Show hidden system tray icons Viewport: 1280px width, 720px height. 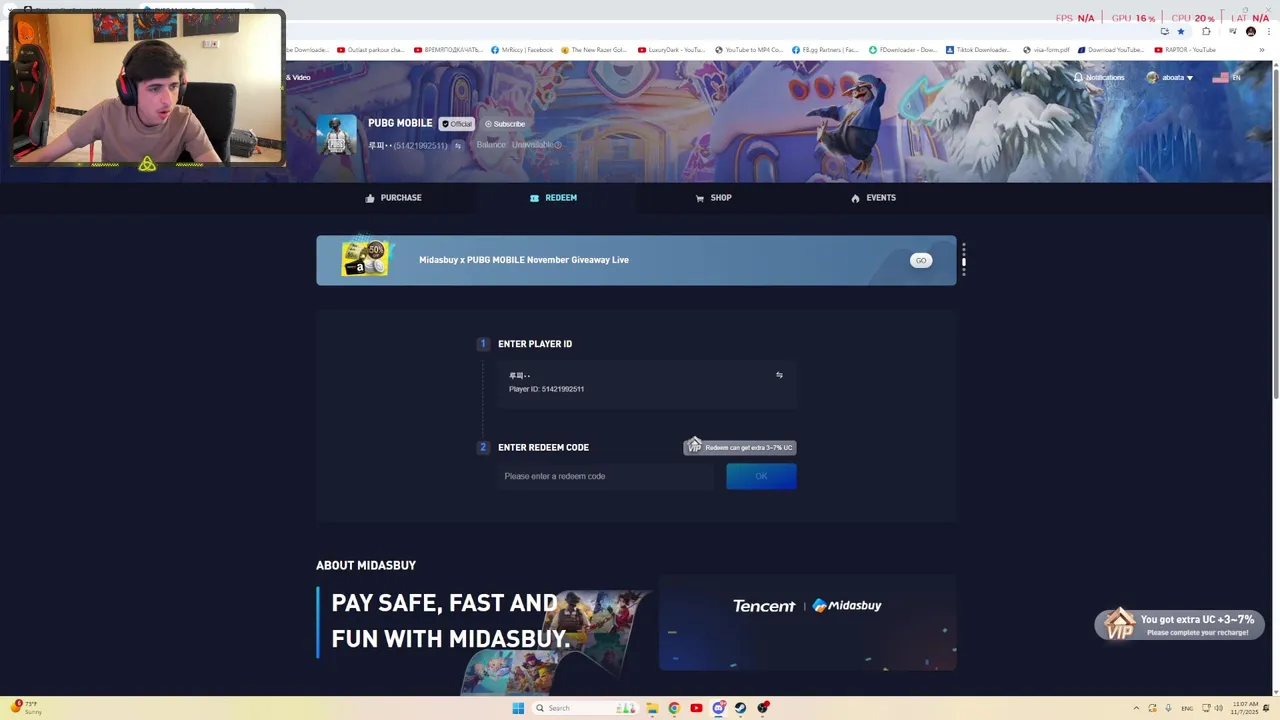pyautogui.click(x=1136, y=708)
